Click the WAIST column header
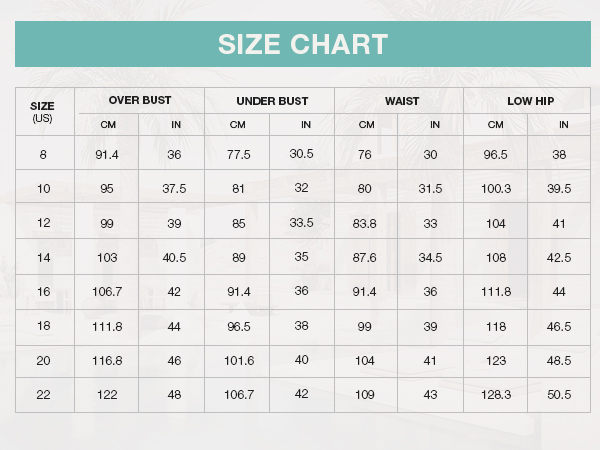The height and width of the screenshot is (450, 600). coord(402,101)
